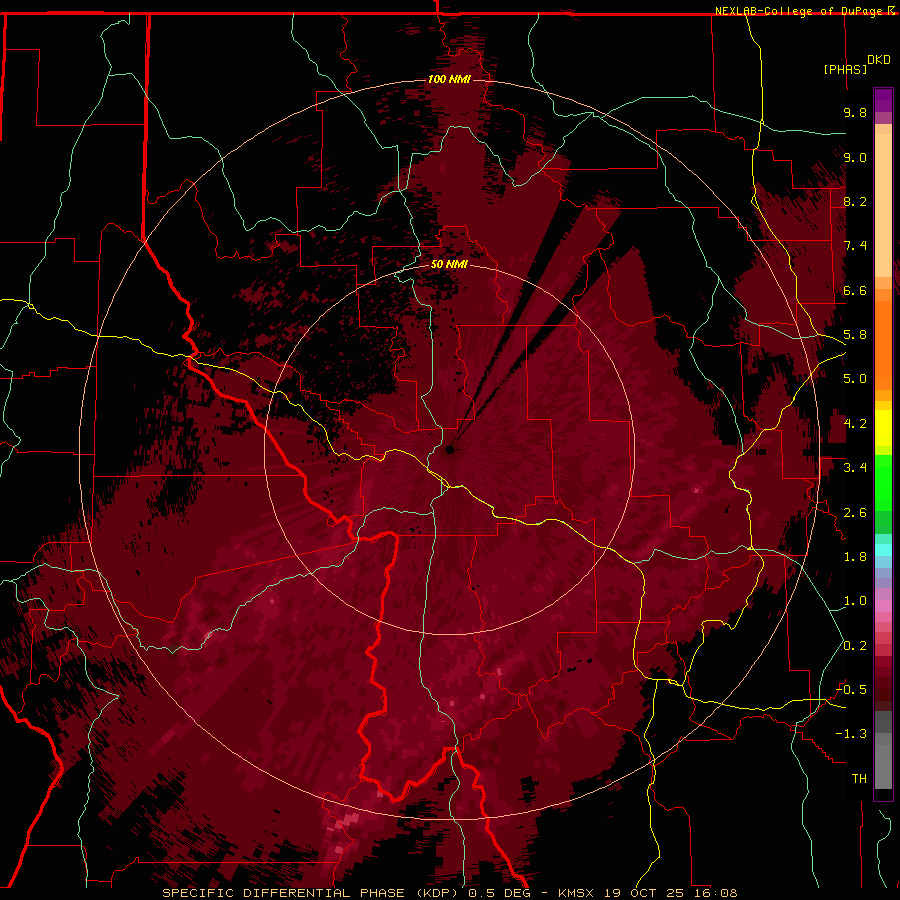The width and height of the screenshot is (900, 900).
Task: Click the TH threshold legend label
Action: pos(859,779)
